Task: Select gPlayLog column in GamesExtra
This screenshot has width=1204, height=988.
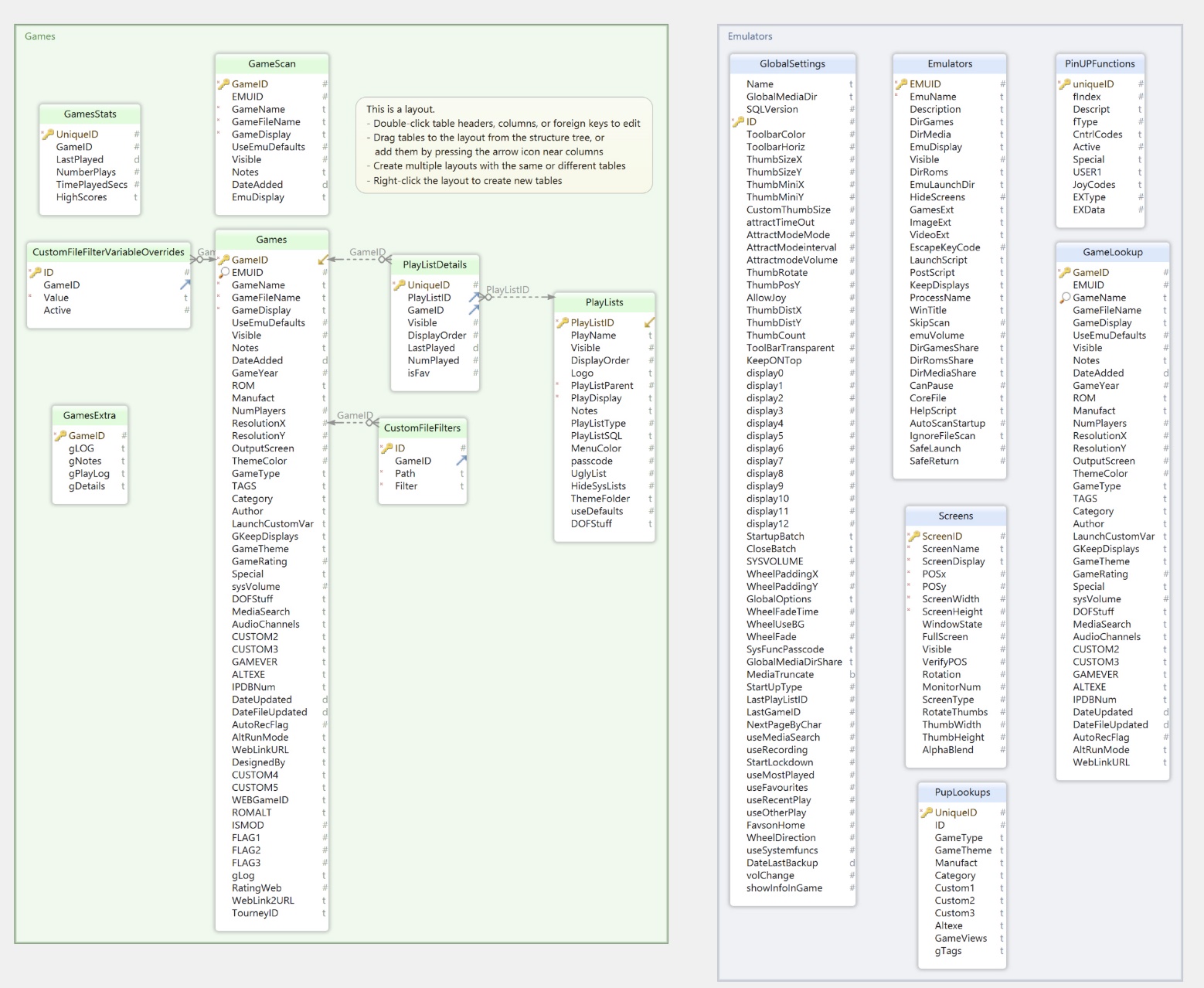Action: pyautogui.click(x=90, y=474)
